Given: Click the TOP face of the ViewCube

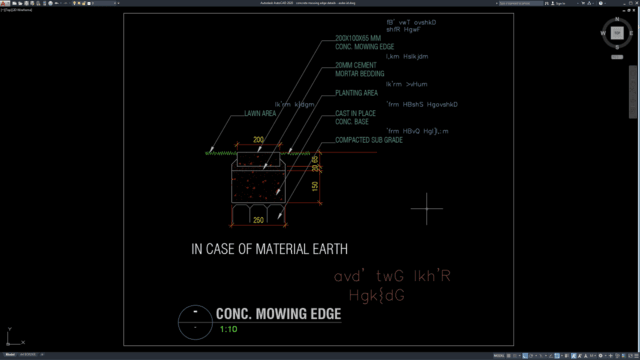Looking at the screenshot, I should pyautogui.click(x=617, y=33).
